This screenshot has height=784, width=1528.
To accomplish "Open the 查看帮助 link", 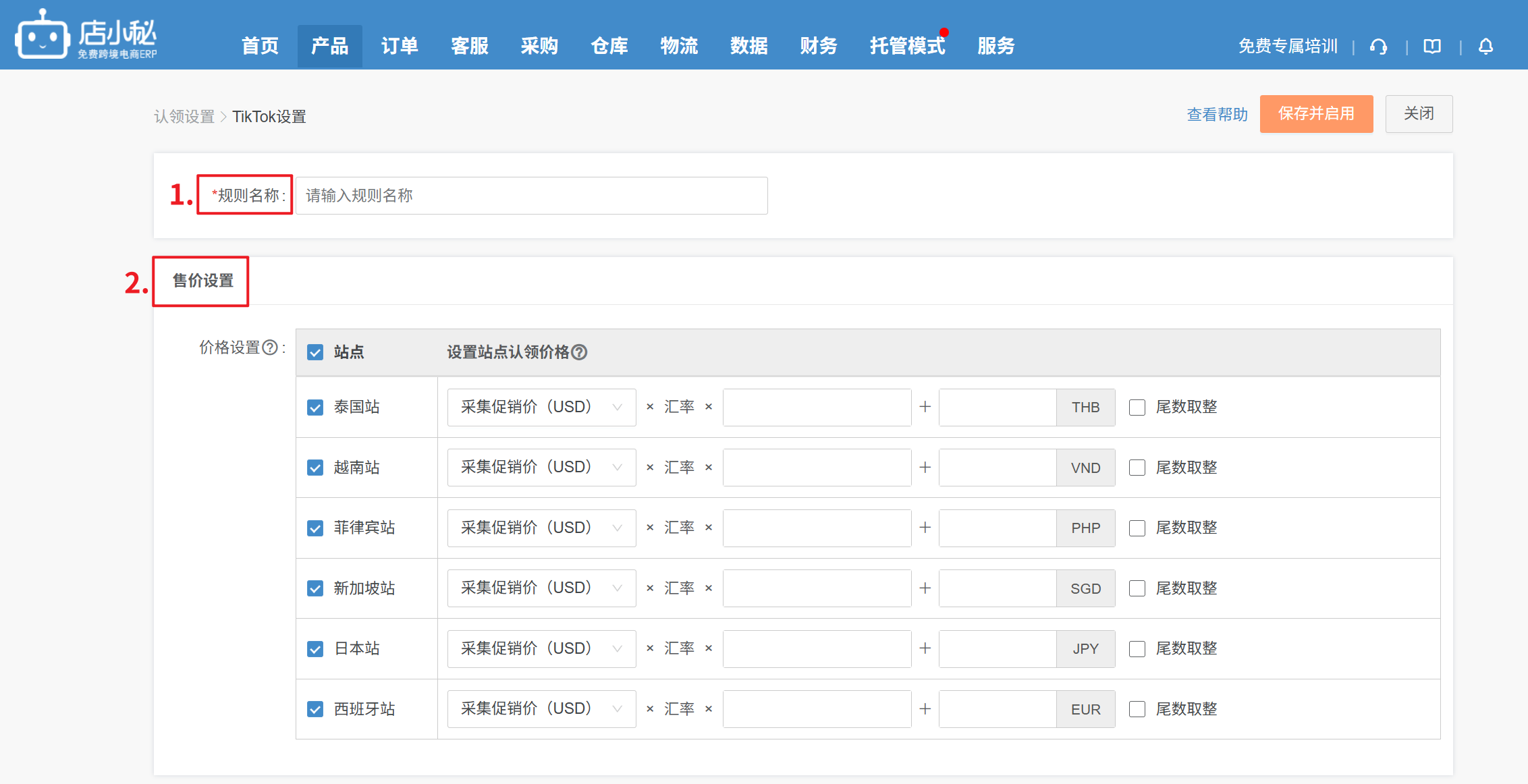I will coord(1217,115).
